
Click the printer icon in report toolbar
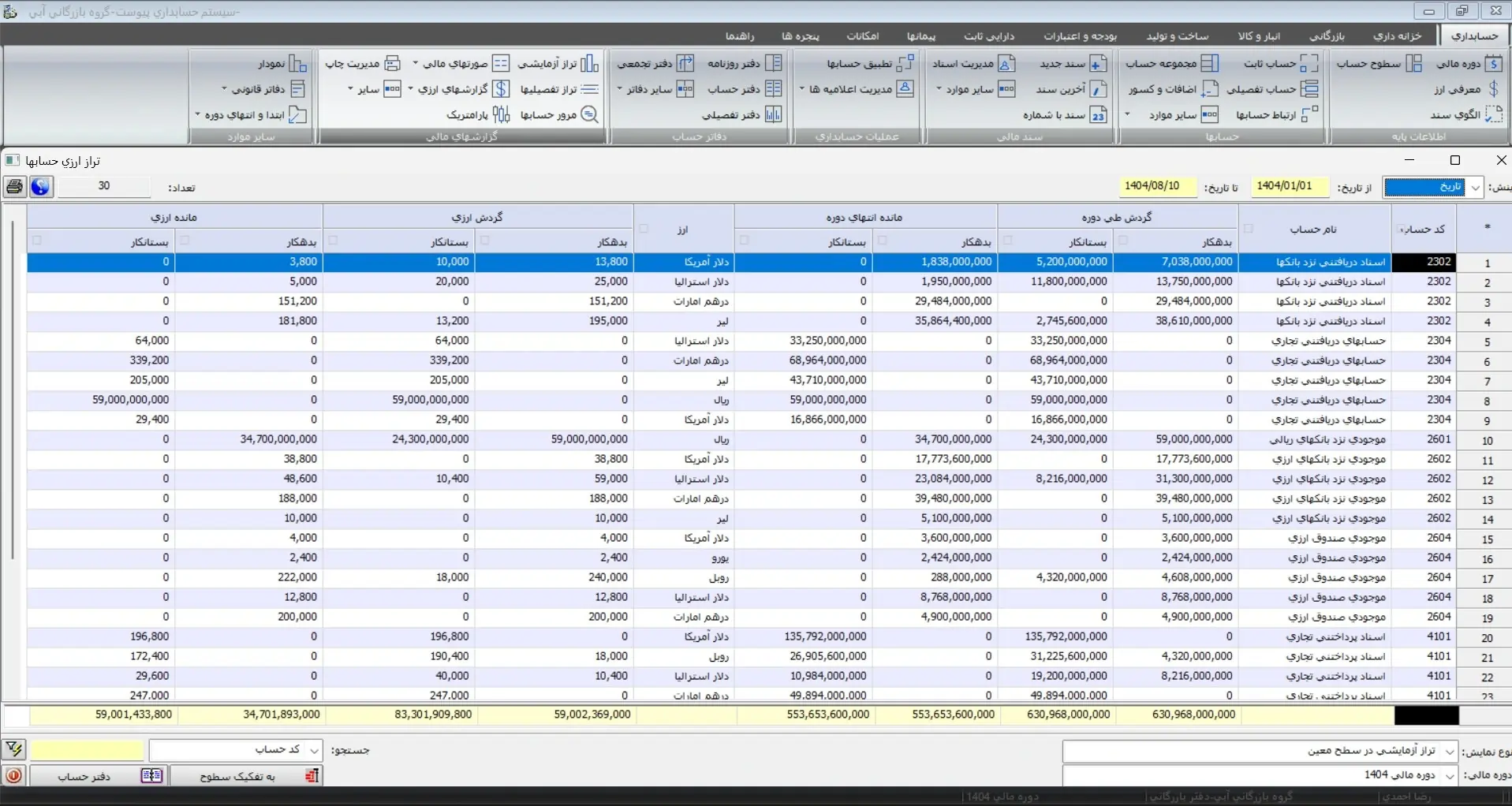click(14, 187)
